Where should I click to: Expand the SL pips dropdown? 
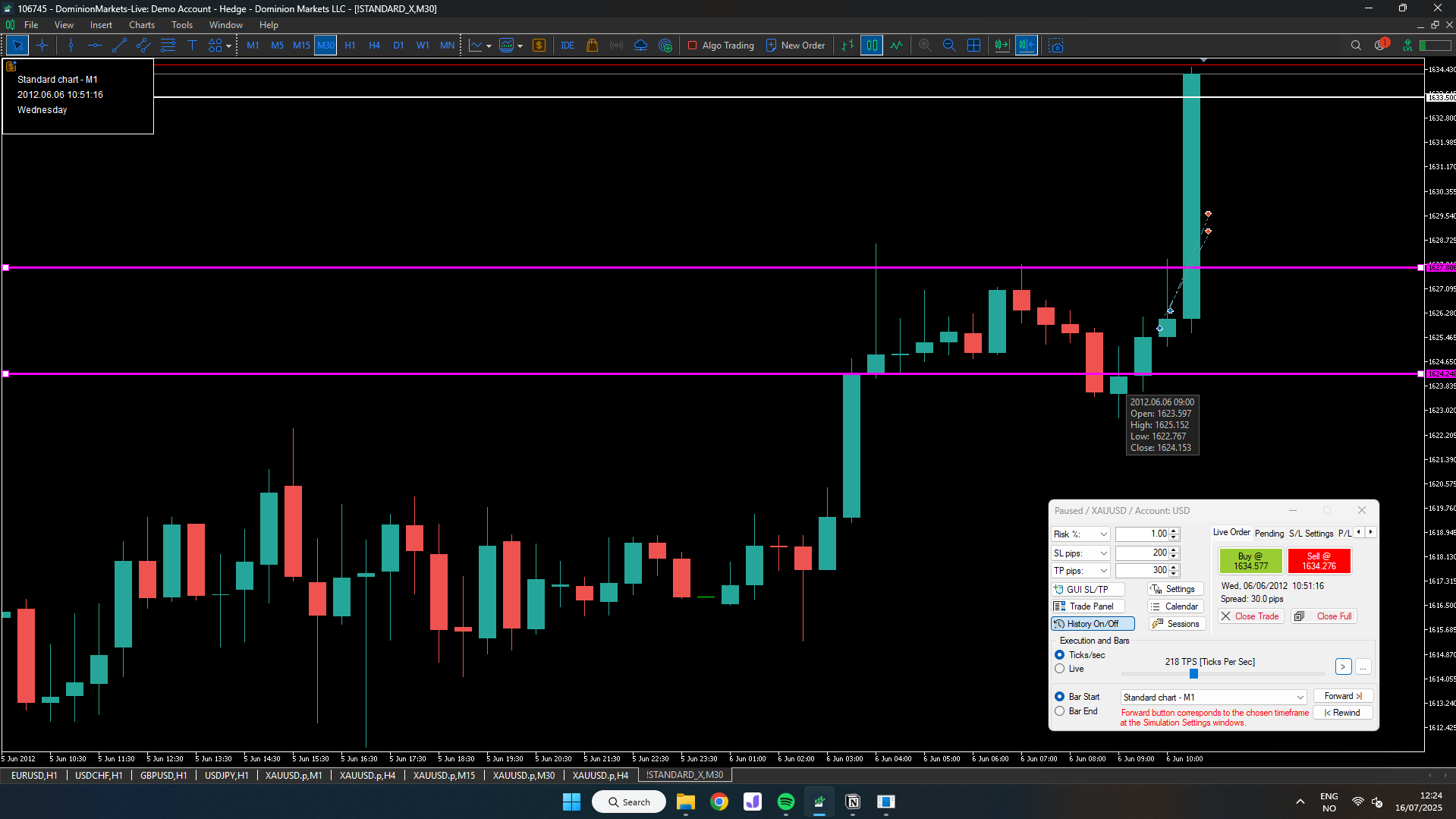click(x=1103, y=553)
